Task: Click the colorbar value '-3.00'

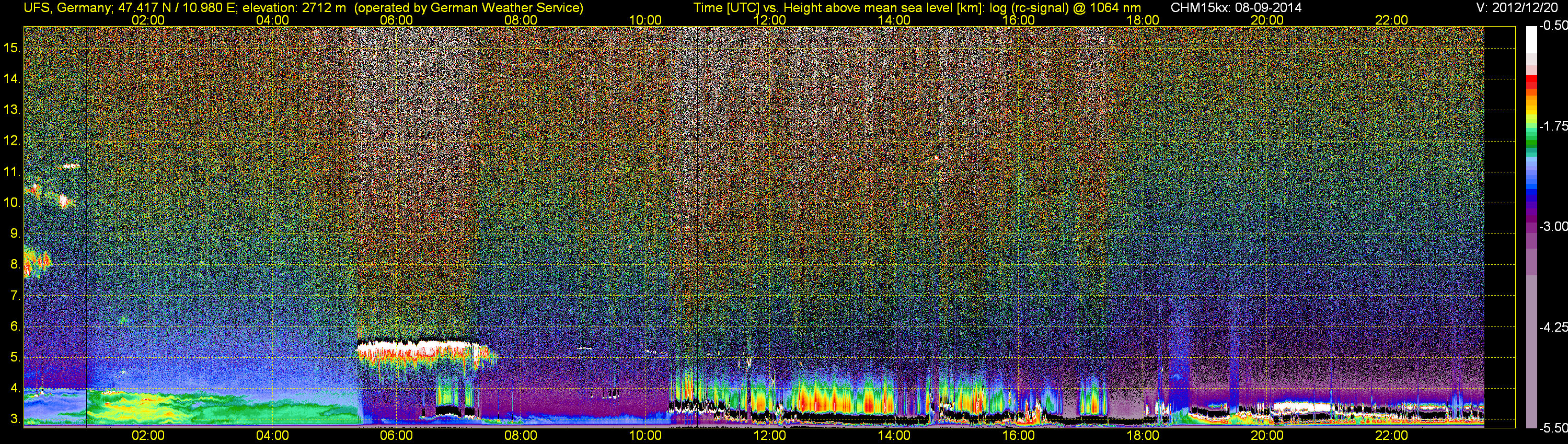Action: tap(1553, 226)
